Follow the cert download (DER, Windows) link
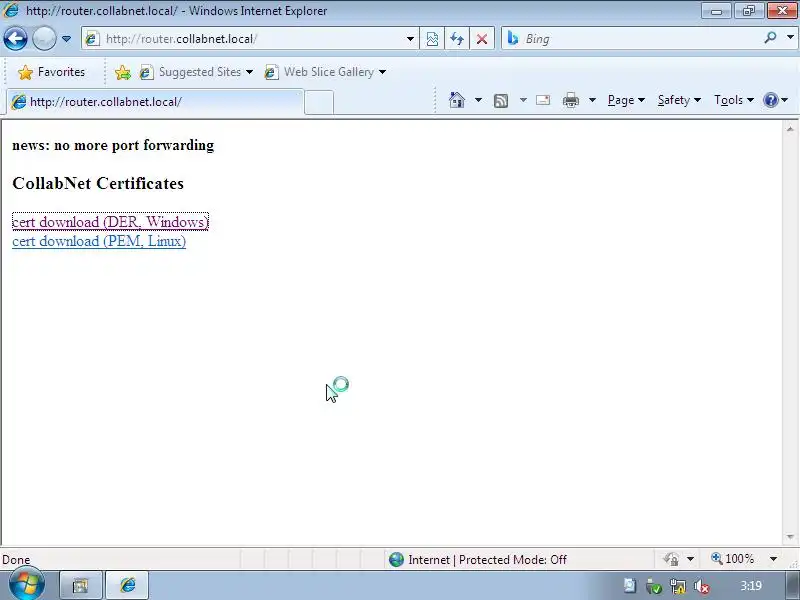Screen dimensions: 800x600 pos(110,222)
